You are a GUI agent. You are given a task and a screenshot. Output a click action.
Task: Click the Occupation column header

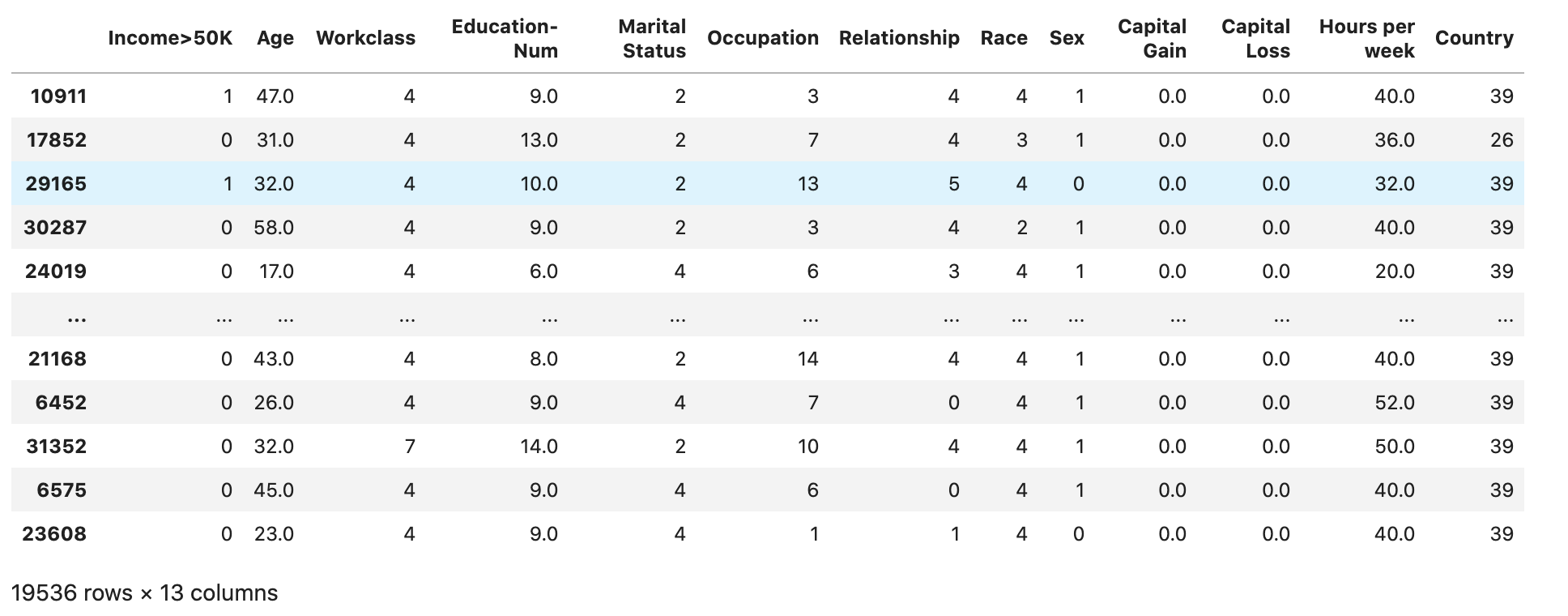(762, 38)
